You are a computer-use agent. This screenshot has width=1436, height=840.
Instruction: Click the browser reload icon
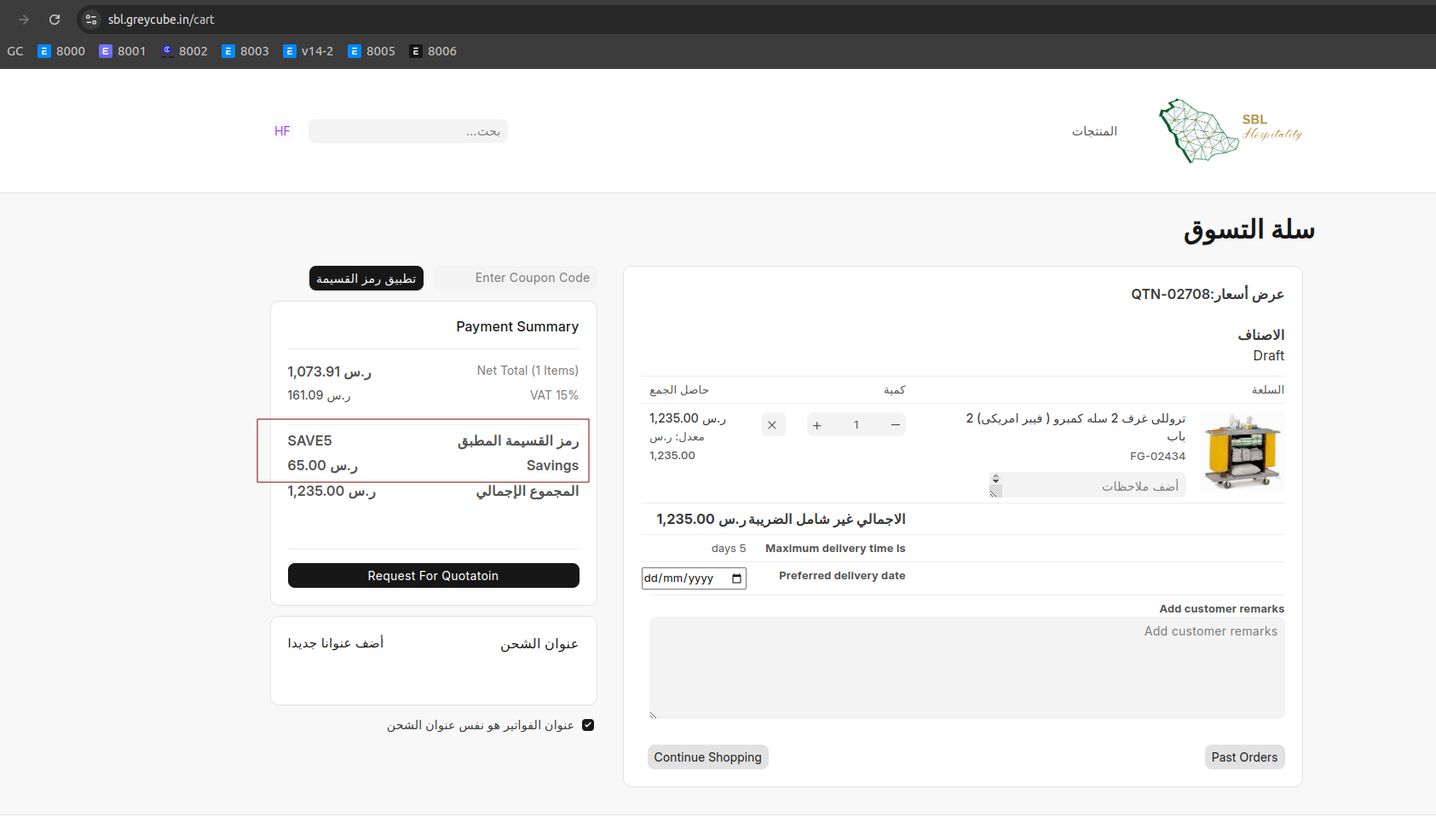pyautogui.click(x=55, y=20)
